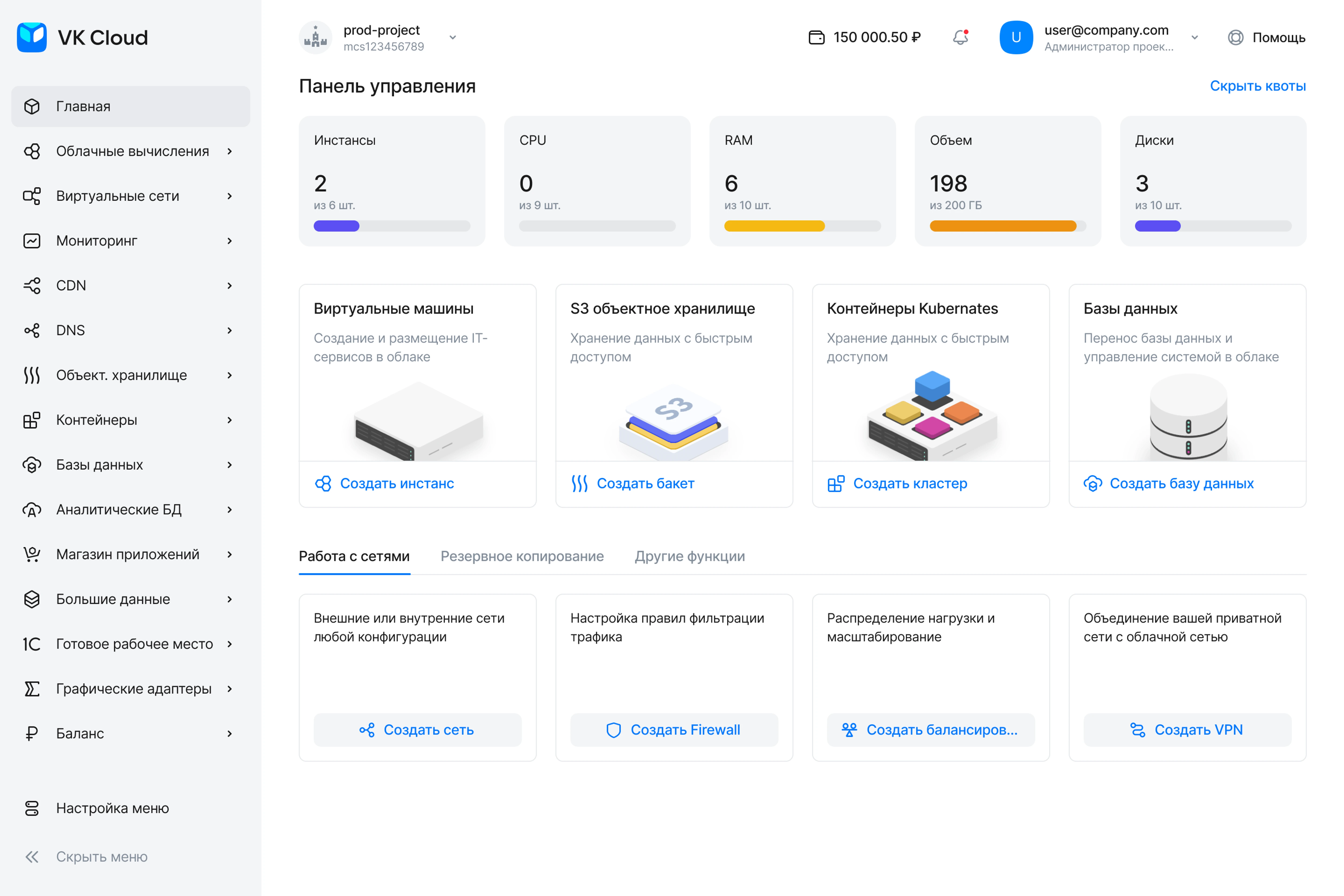The height and width of the screenshot is (896, 1344).
Task: Expand Облачные вычисления chevron
Action: [230, 151]
